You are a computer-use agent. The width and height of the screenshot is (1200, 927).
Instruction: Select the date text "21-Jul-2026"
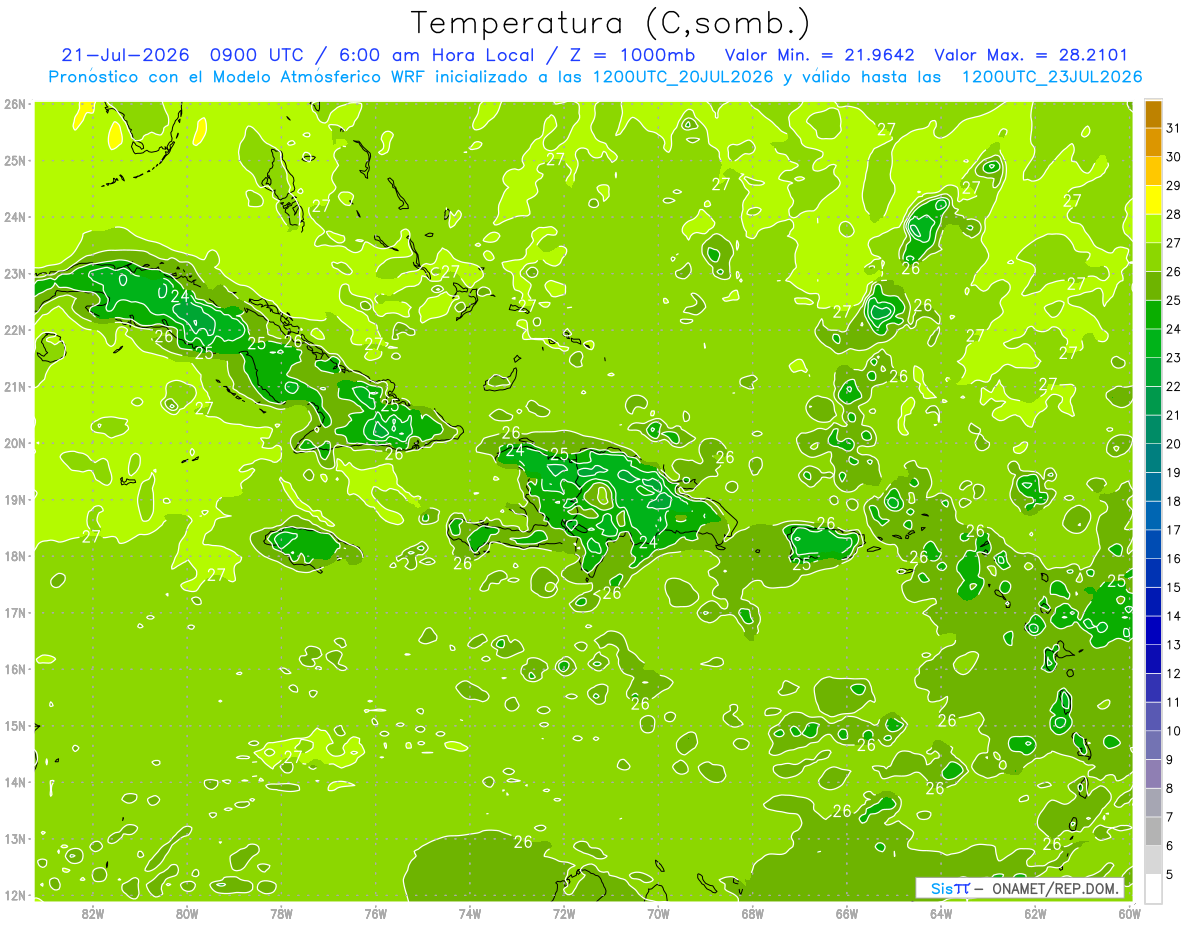click(x=124, y=55)
